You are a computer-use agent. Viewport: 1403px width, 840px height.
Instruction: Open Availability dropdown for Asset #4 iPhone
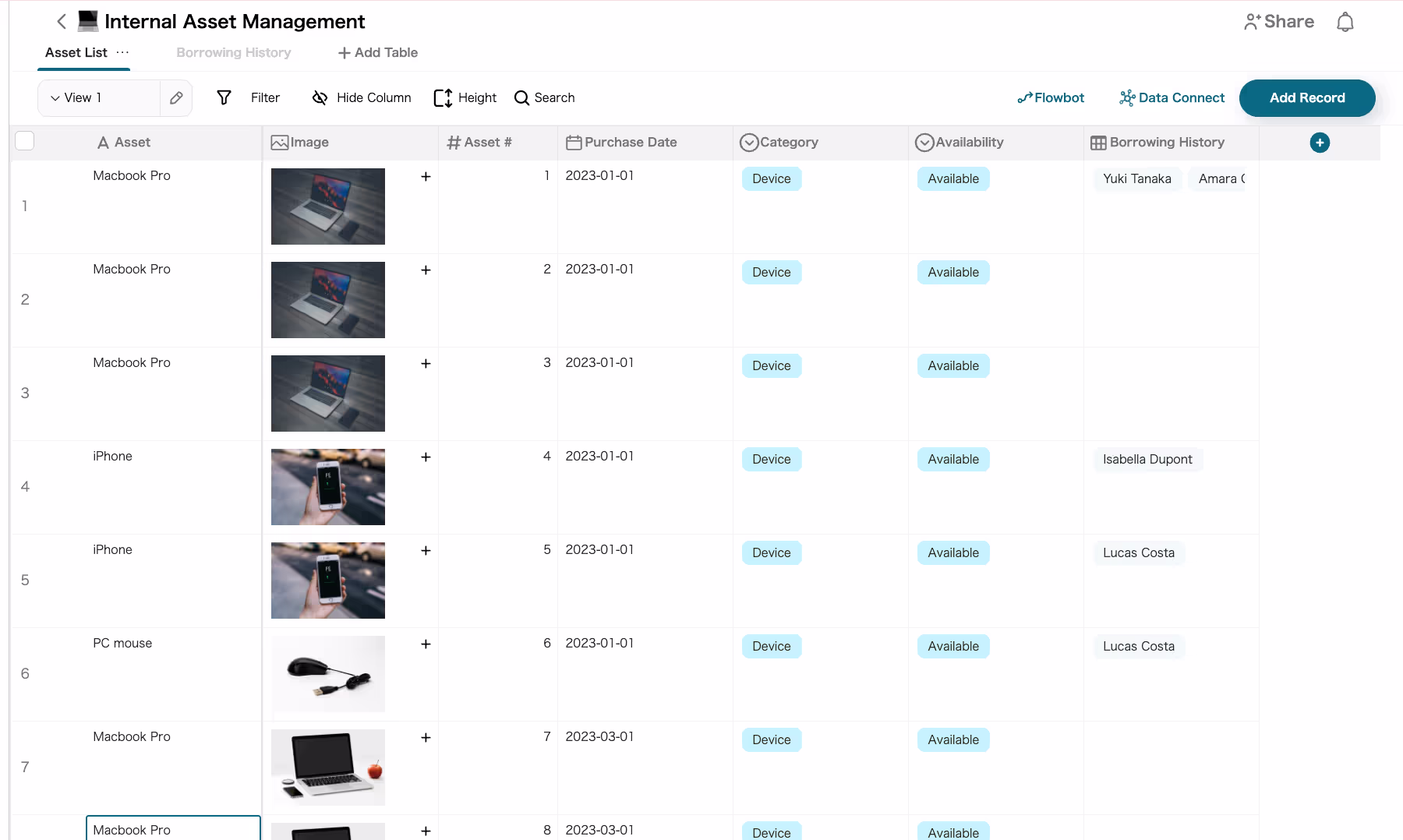tap(953, 459)
